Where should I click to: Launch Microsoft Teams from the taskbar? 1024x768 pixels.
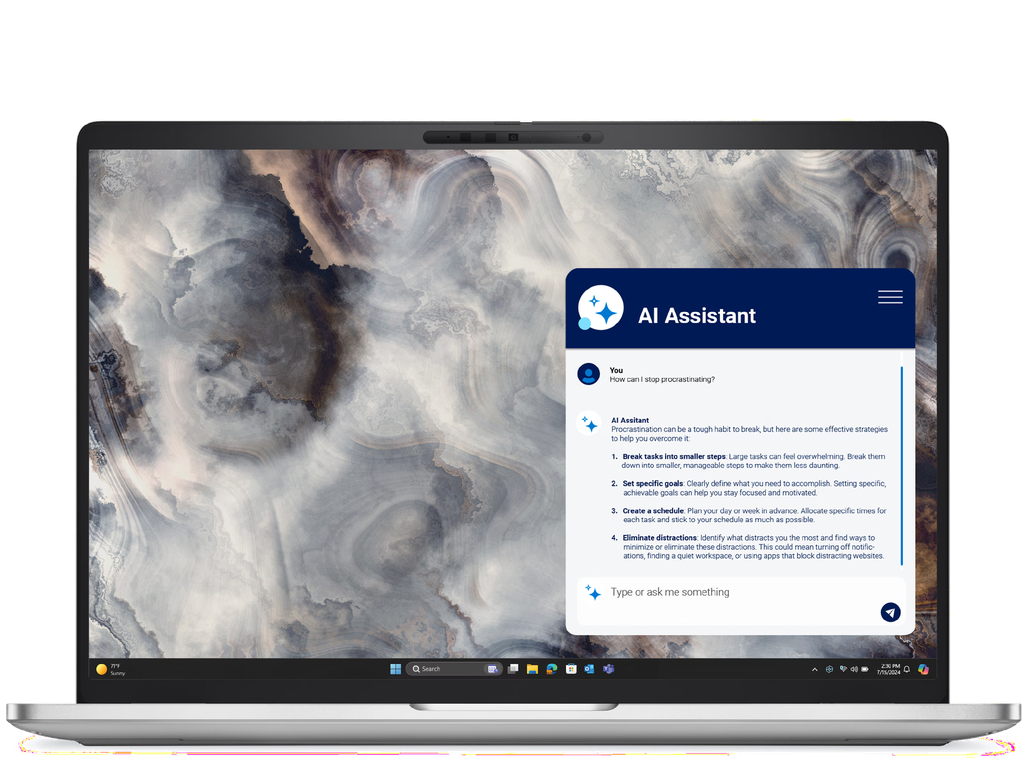(608, 669)
